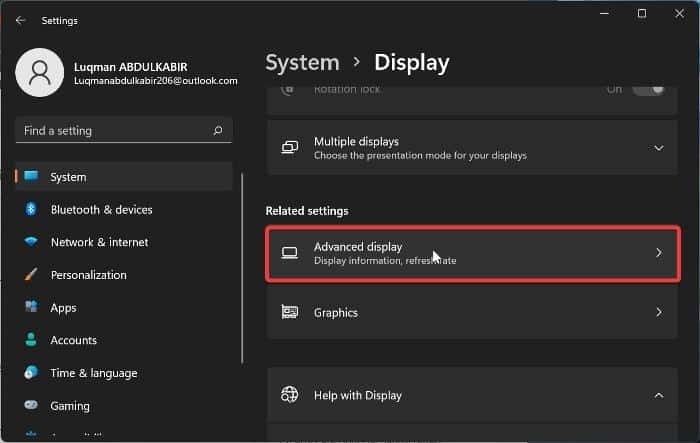The image size is (700, 443).
Task: Click the Luqman ABDULKABIR account name
Action: coord(130,67)
